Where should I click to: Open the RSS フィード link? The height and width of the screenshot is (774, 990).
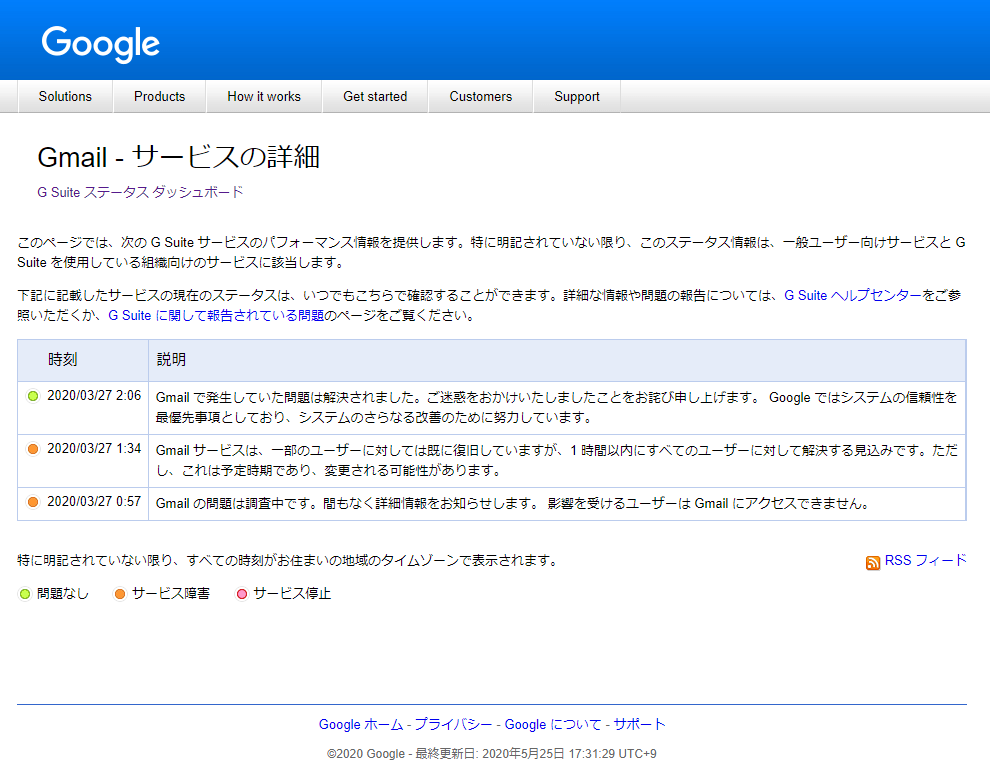click(925, 560)
